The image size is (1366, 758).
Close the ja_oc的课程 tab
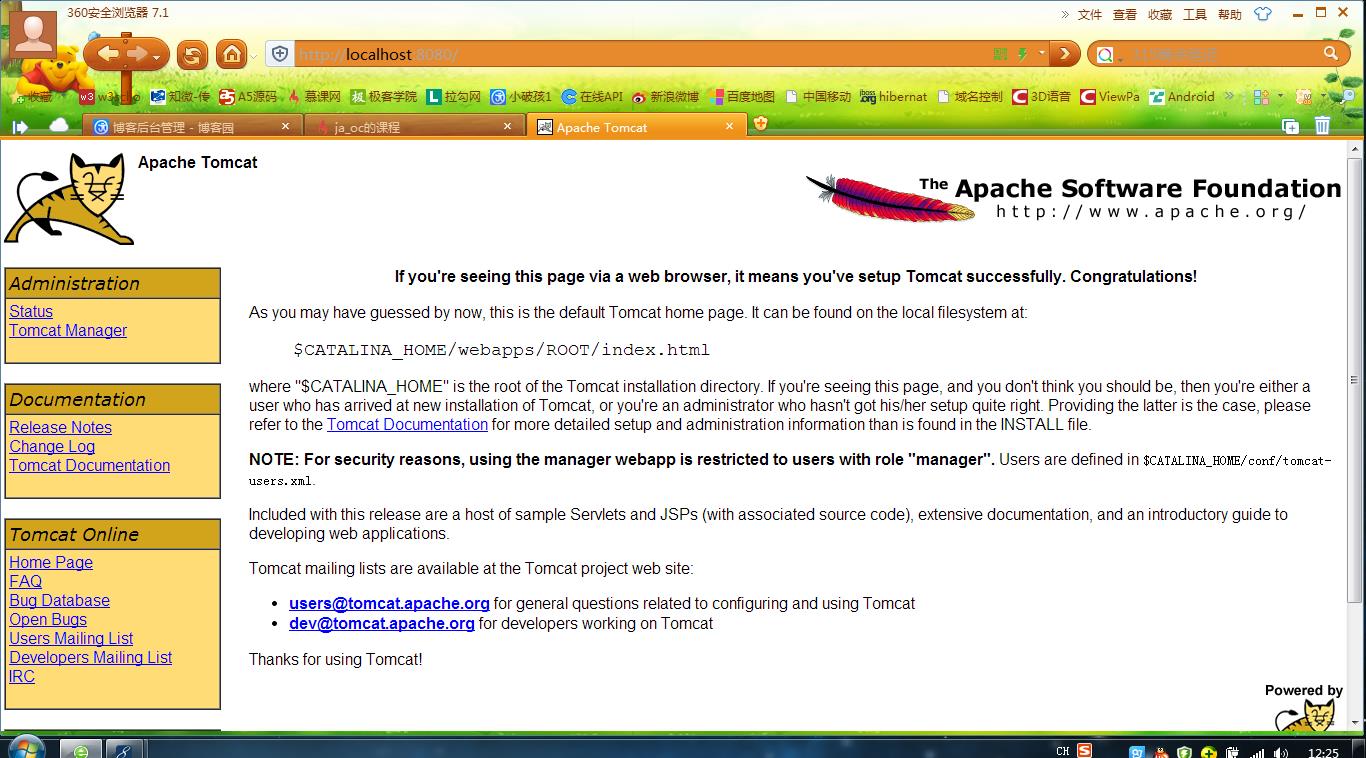(x=507, y=126)
